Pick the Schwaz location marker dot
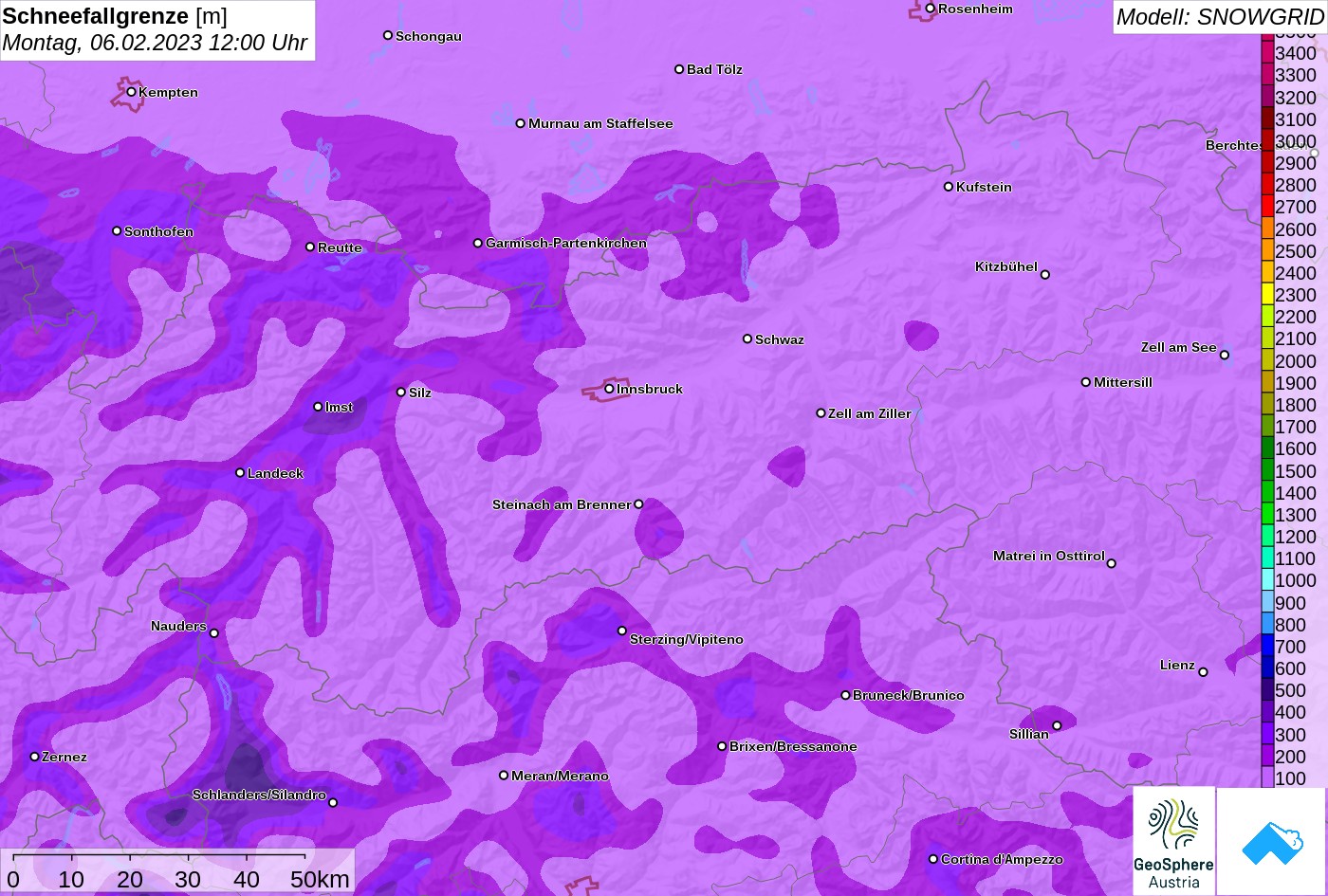This screenshot has width=1328, height=896. tap(747, 338)
